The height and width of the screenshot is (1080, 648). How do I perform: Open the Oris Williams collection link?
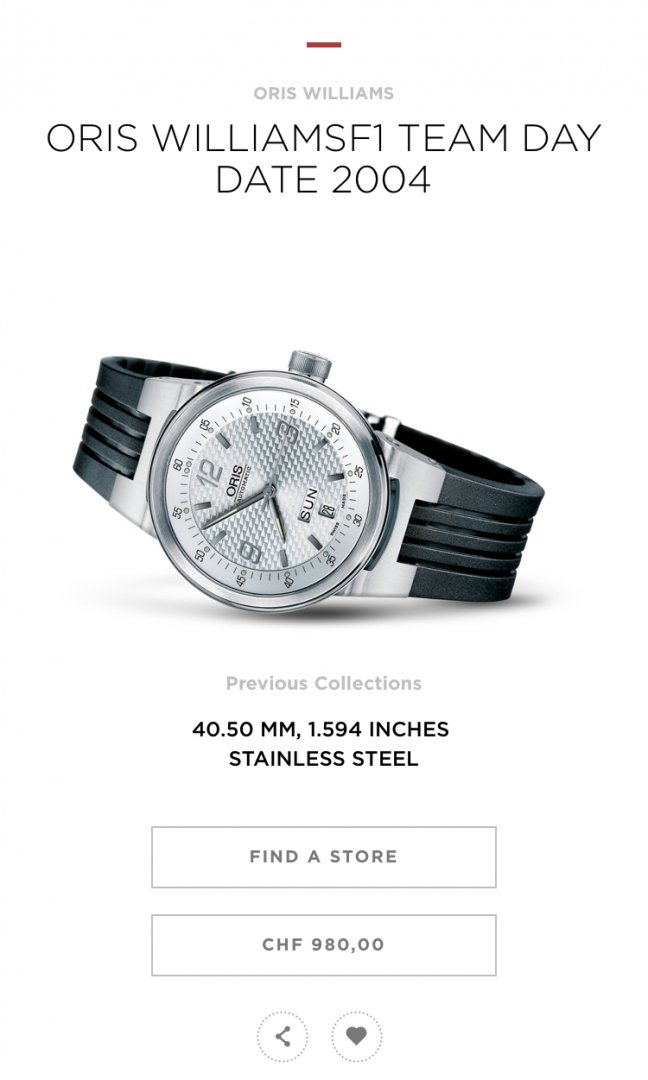(x=324, y=93)
